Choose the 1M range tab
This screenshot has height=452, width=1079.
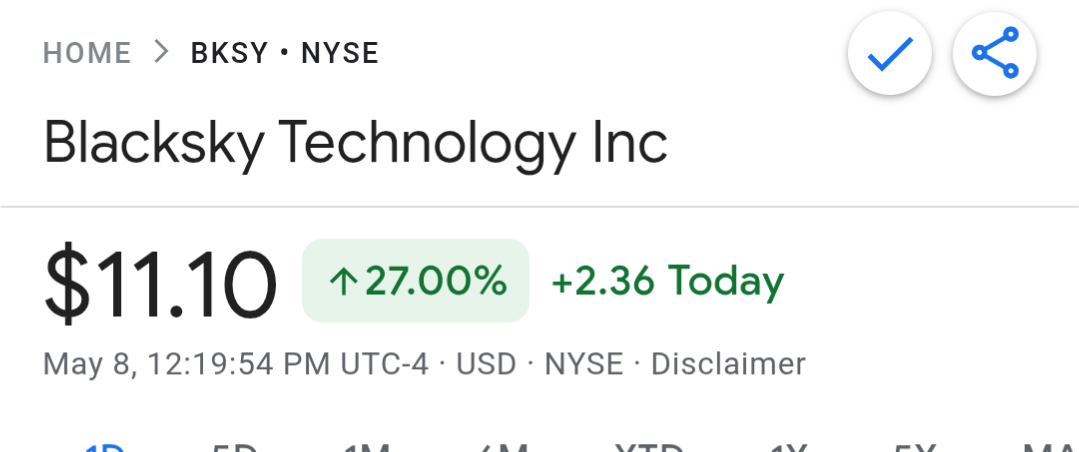367,447
